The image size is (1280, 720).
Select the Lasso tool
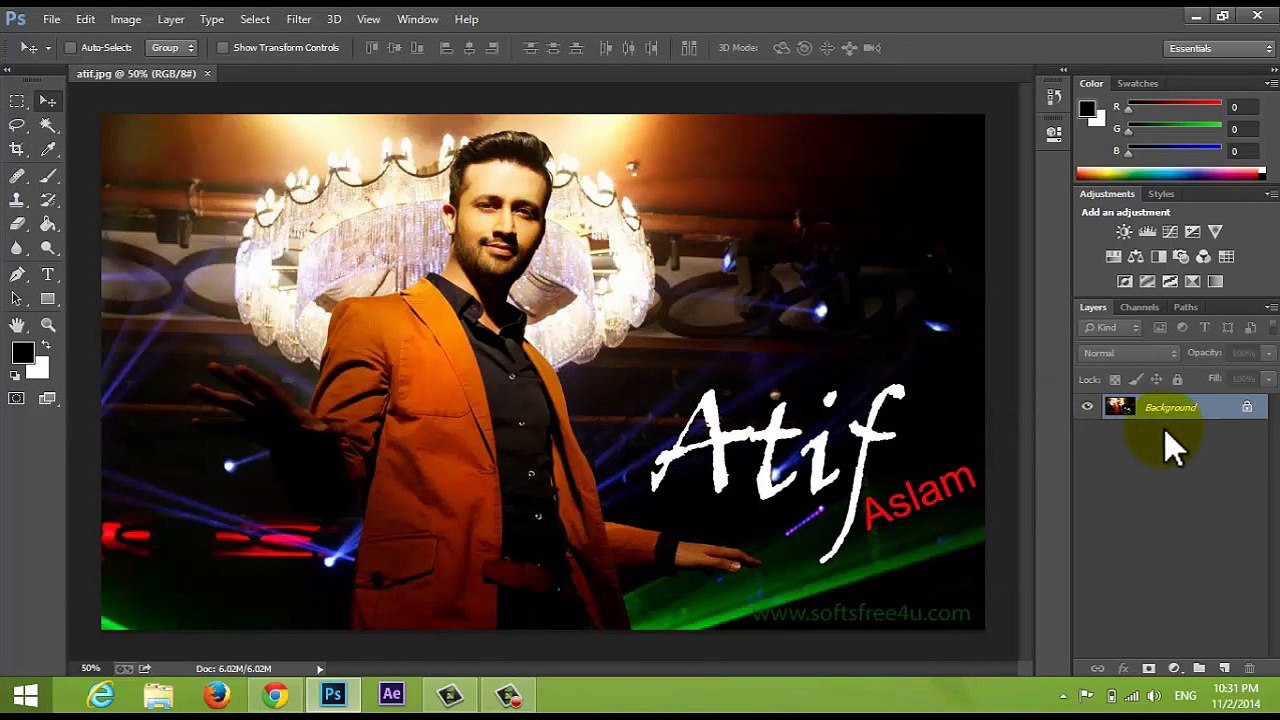17,125
